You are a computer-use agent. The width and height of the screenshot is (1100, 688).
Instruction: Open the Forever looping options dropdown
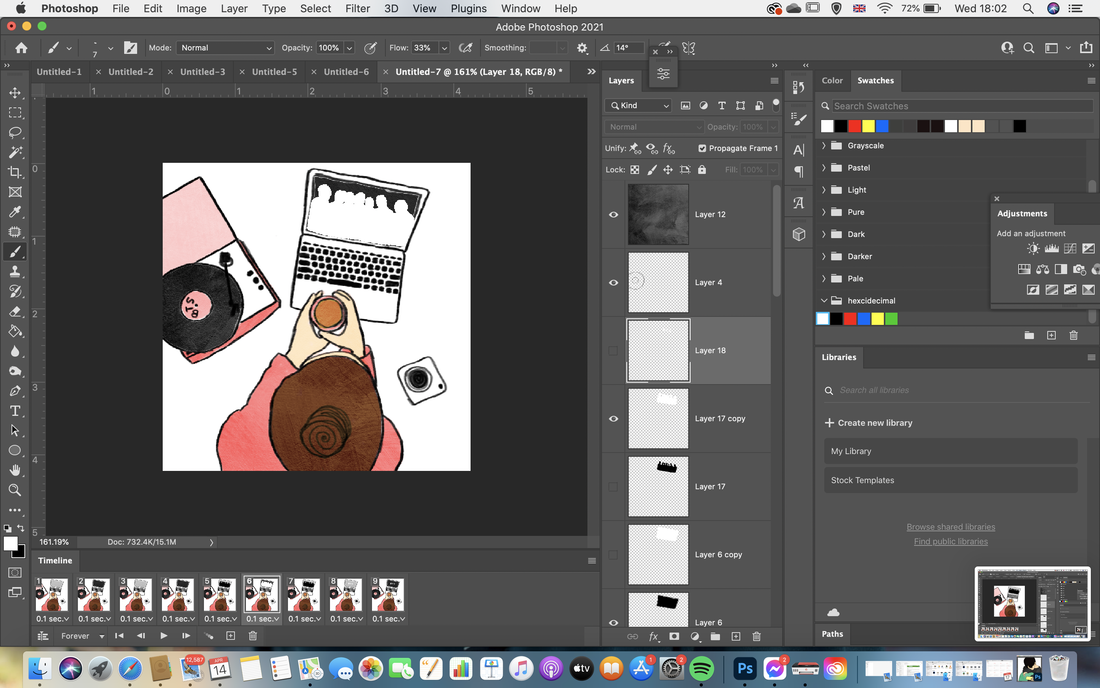[82, 636]
